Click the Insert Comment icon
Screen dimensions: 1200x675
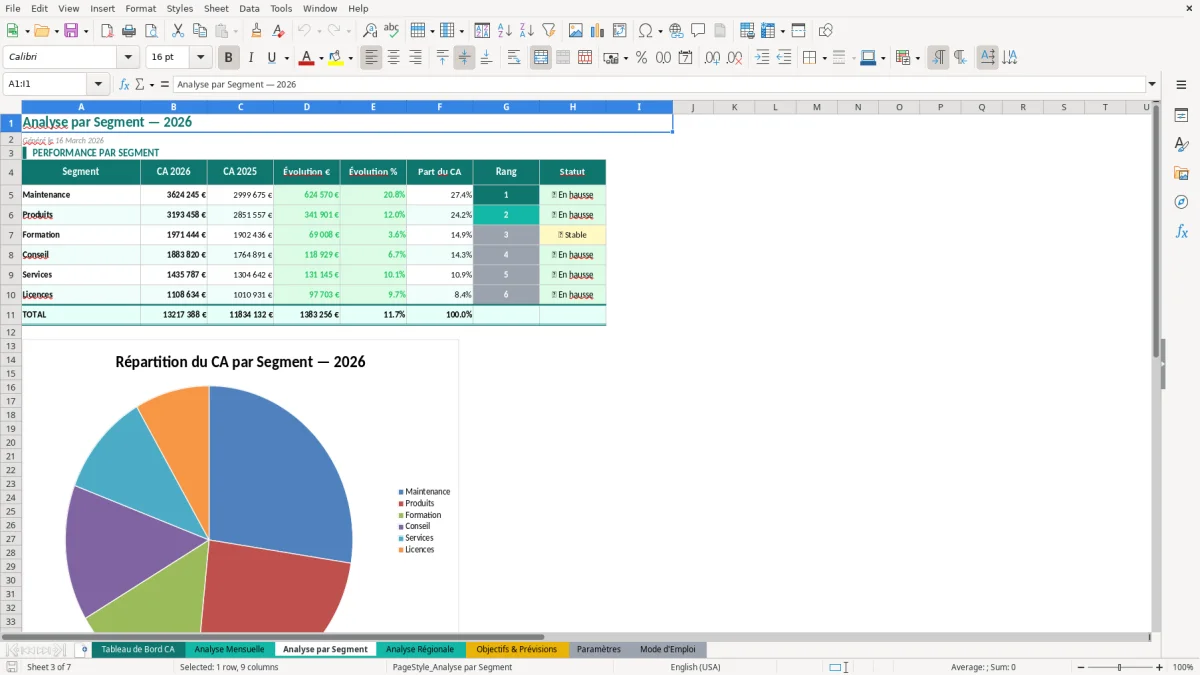tap(698, 31)
